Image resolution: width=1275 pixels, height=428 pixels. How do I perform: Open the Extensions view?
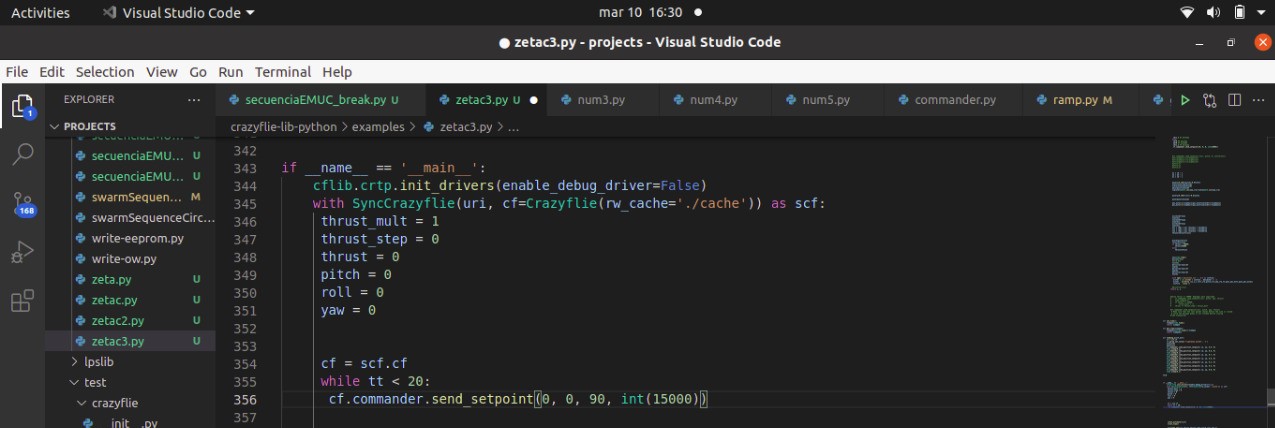[22, 300]
